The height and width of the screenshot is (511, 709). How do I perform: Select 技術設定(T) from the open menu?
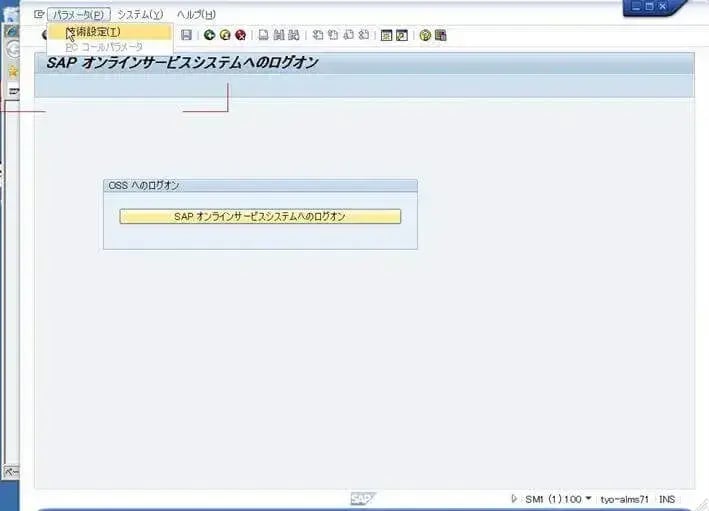(x=93, y=32)
